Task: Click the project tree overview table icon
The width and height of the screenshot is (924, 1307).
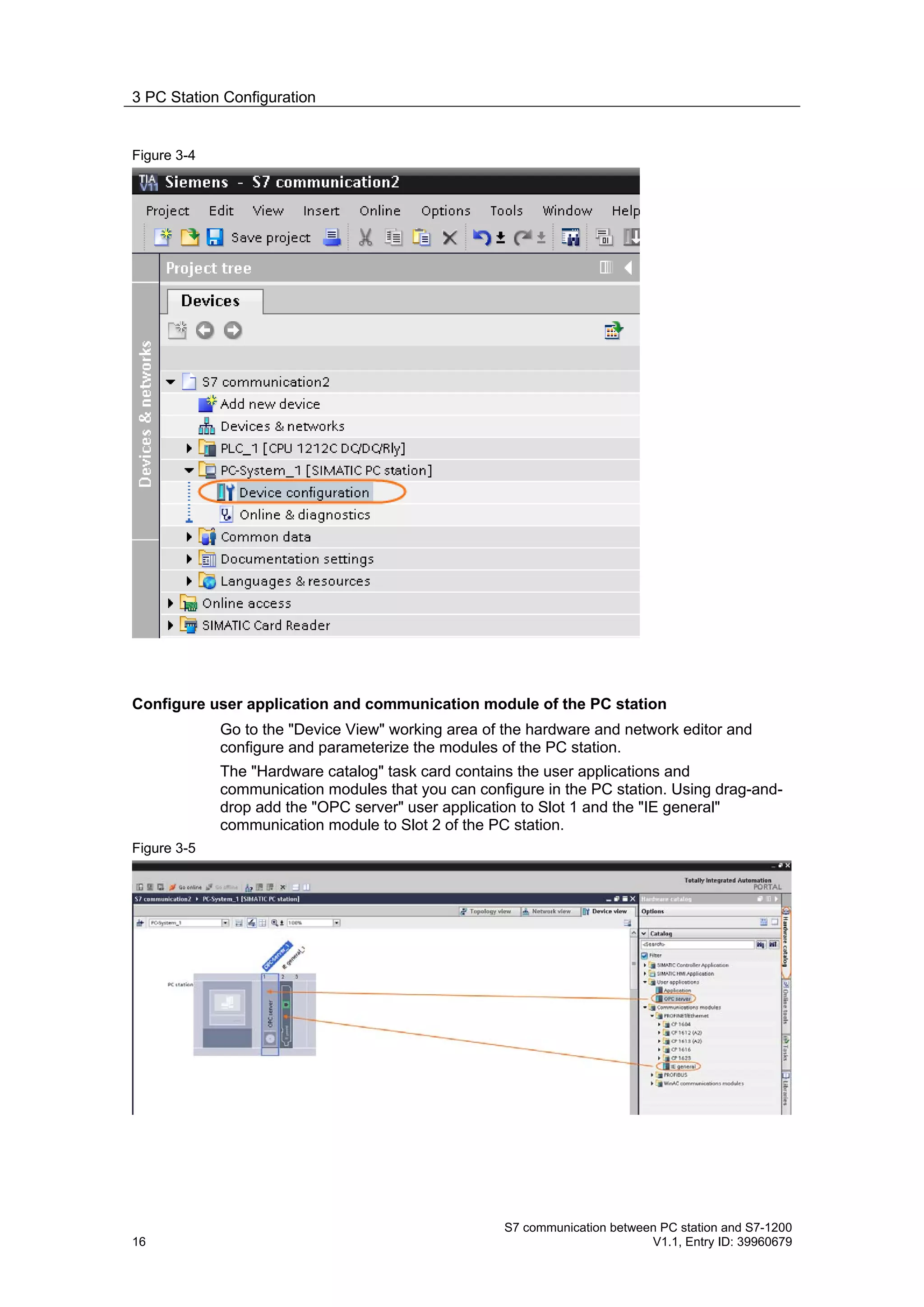Action: [x=613, y=330]
